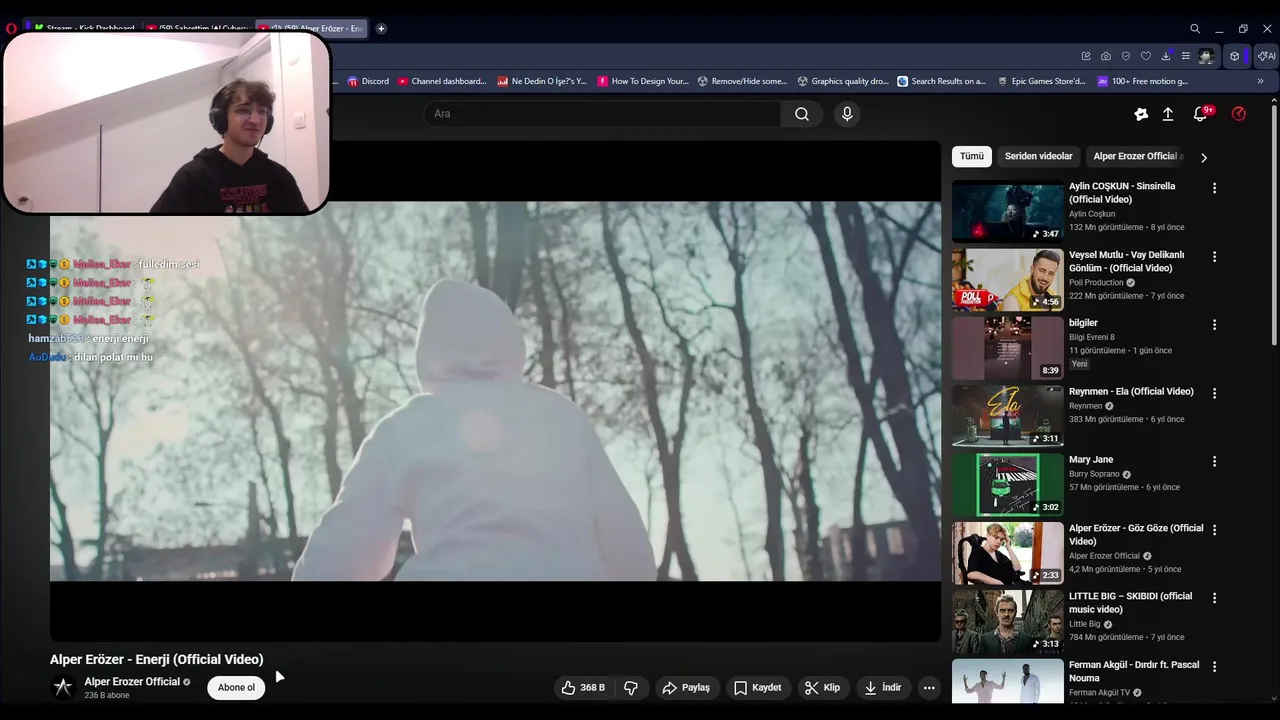Open options menu for bilgiler video

1214,325
